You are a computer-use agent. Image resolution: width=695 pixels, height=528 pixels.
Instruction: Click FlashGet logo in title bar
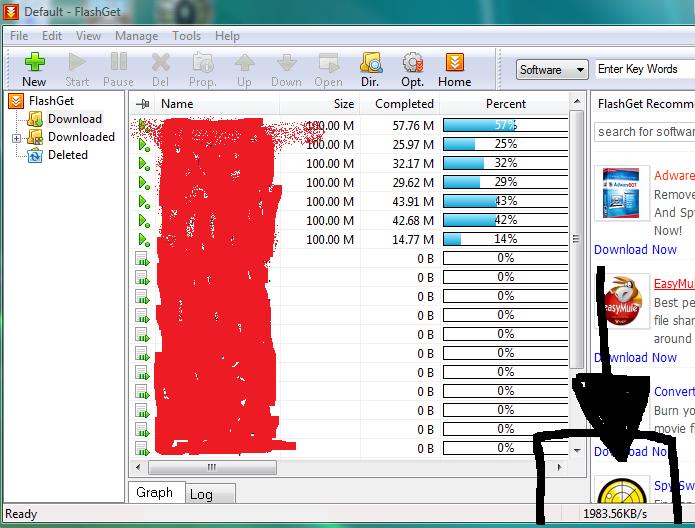tap(11, 11)
